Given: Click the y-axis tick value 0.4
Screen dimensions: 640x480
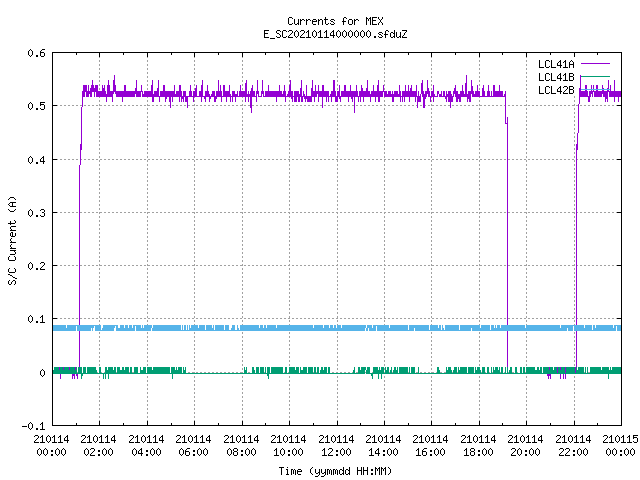Looking at the screenshot, I should 36,160.
